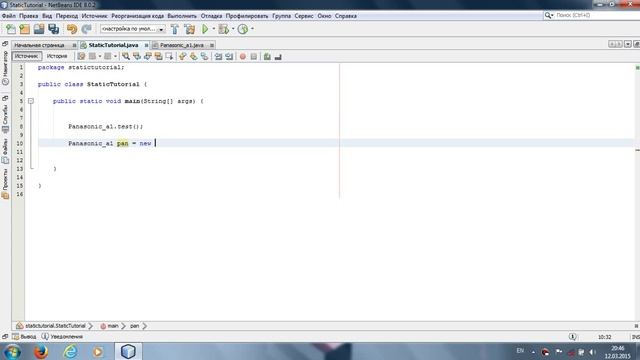Viewport: 640px width, 360px height.
Task: Click the Build Project hammer icon
Action: click(x=175, y=29)
